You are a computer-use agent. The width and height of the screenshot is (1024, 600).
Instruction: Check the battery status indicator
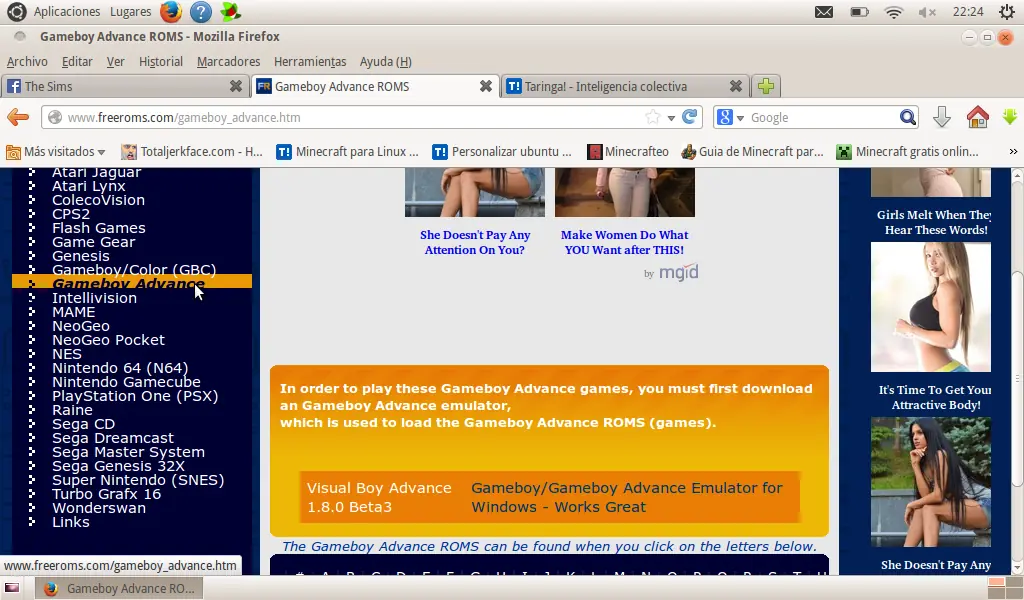(859, 12)
